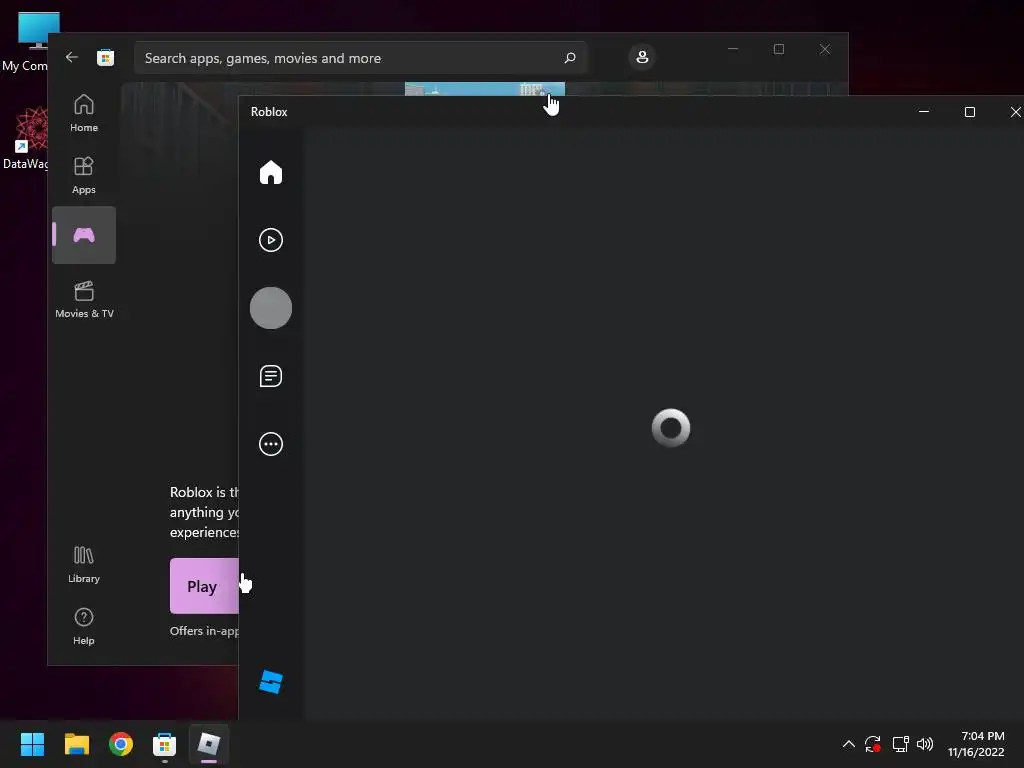Go to Home in Microsoft Store
Image resolution: width=1024 pixels, height=768 pixels.
(84, 113)
